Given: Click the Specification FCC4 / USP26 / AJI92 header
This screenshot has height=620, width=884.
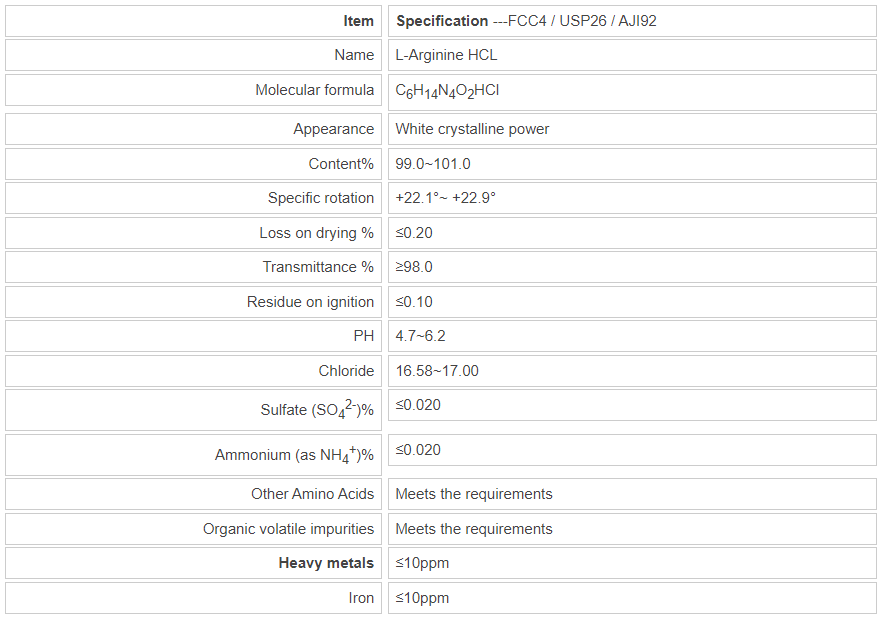Looking at the screenshot, I should click(526, 20).
